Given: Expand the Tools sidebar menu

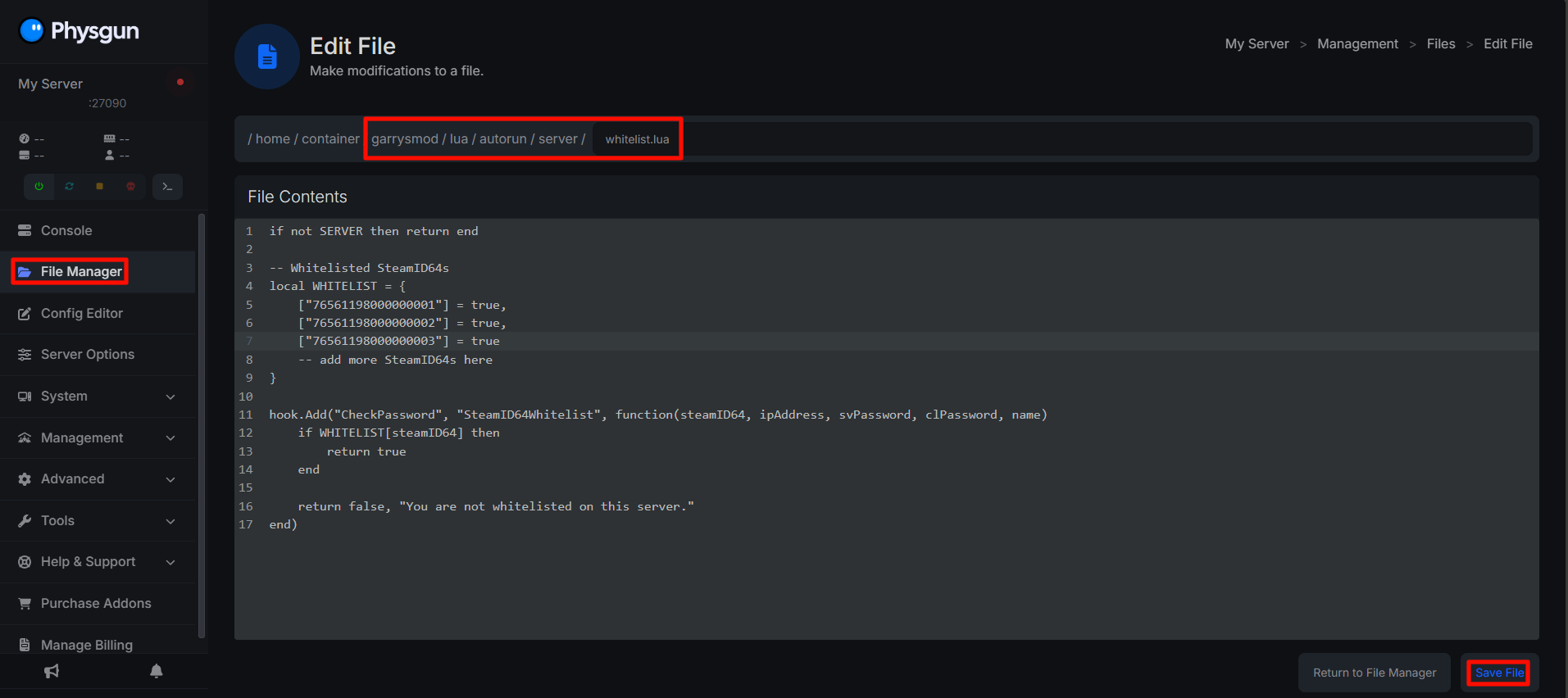Looking at the screenshot, I should click(x=97, y=521).
